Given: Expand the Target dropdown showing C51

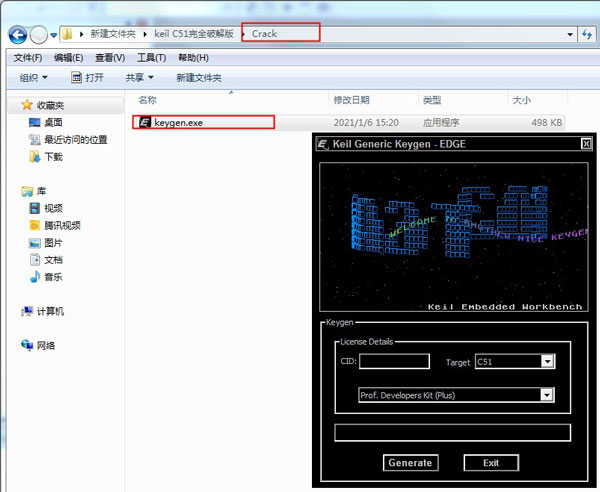Looking at the screenshot, I should [547, 362].
